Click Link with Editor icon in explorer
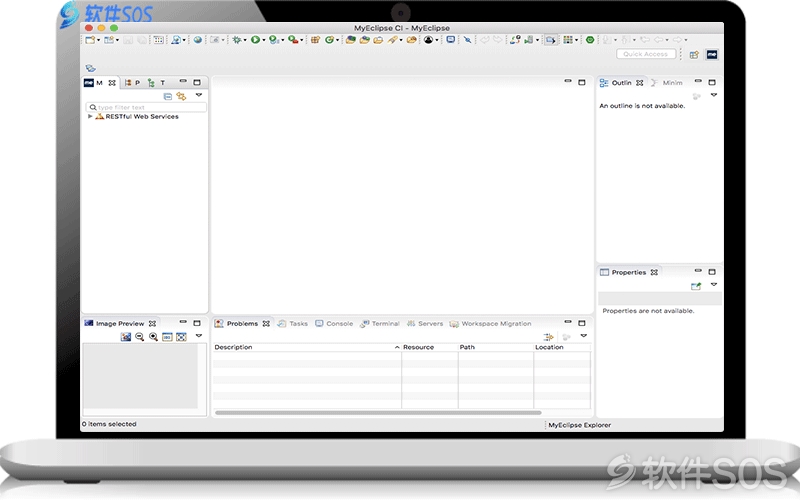The width and height of the screenshot is (800, 500). [x=181, y=96]
